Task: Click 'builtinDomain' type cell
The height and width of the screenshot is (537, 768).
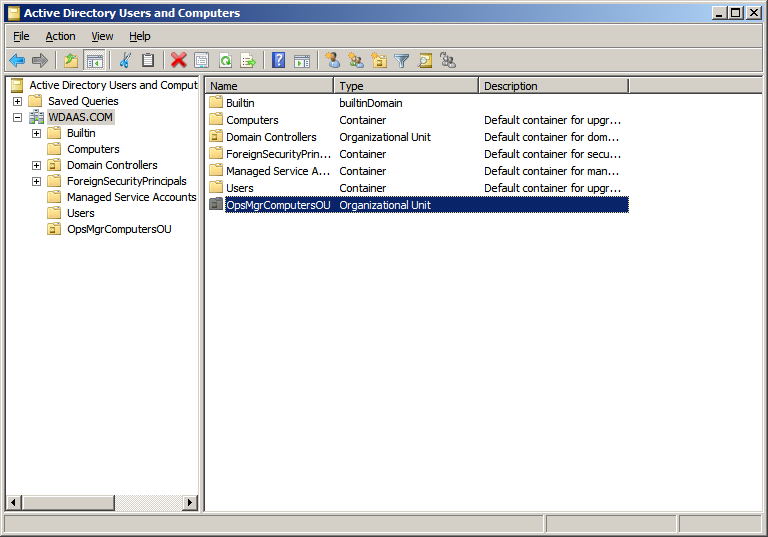Action: [x=371, y=103]
